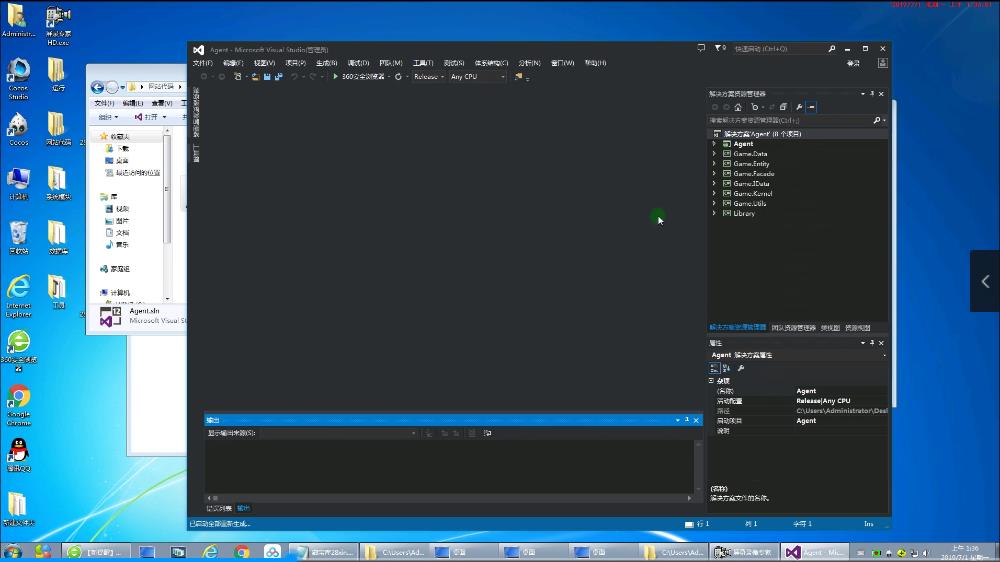Image resolution: width=1000 pixels, height=562 pixels.
Task: Toggle auto-hide pin on the Output panel
Action: pos(686,420)
